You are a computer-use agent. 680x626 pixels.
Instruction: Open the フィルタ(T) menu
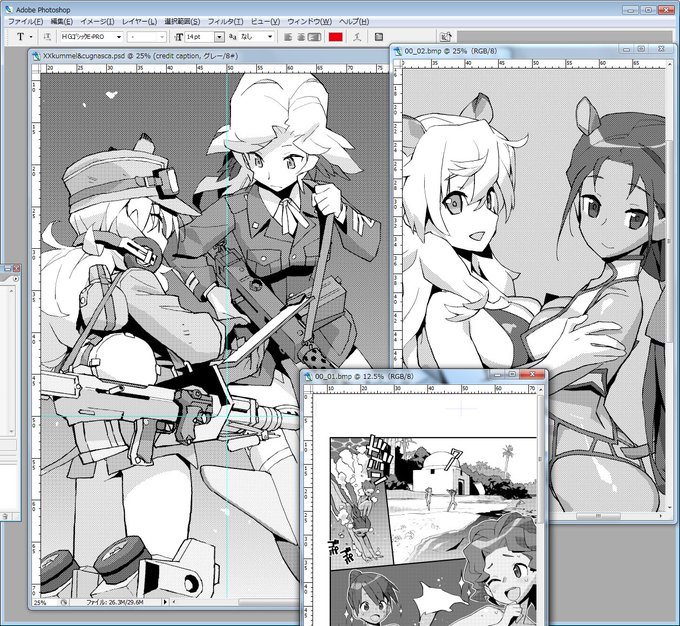226,21
